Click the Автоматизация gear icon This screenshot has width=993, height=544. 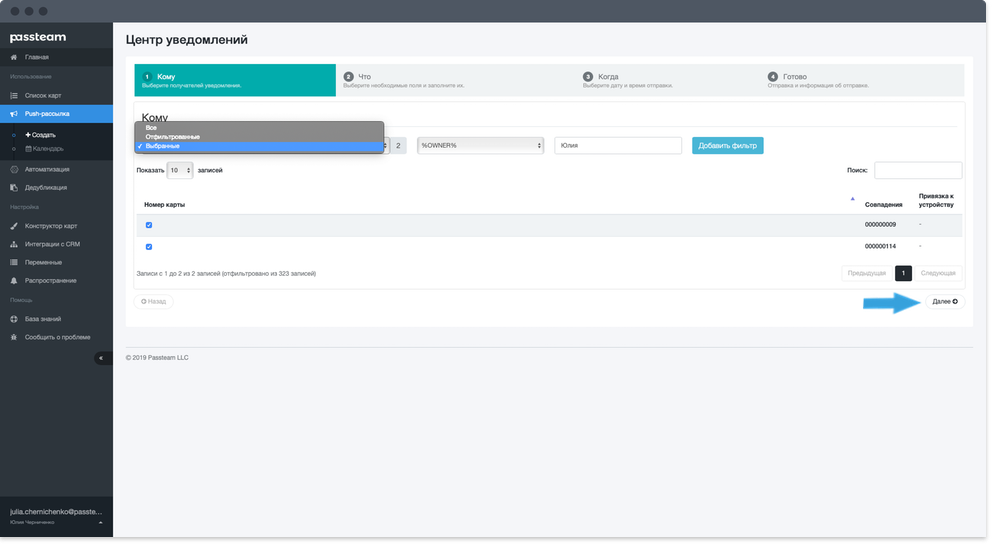14,170
